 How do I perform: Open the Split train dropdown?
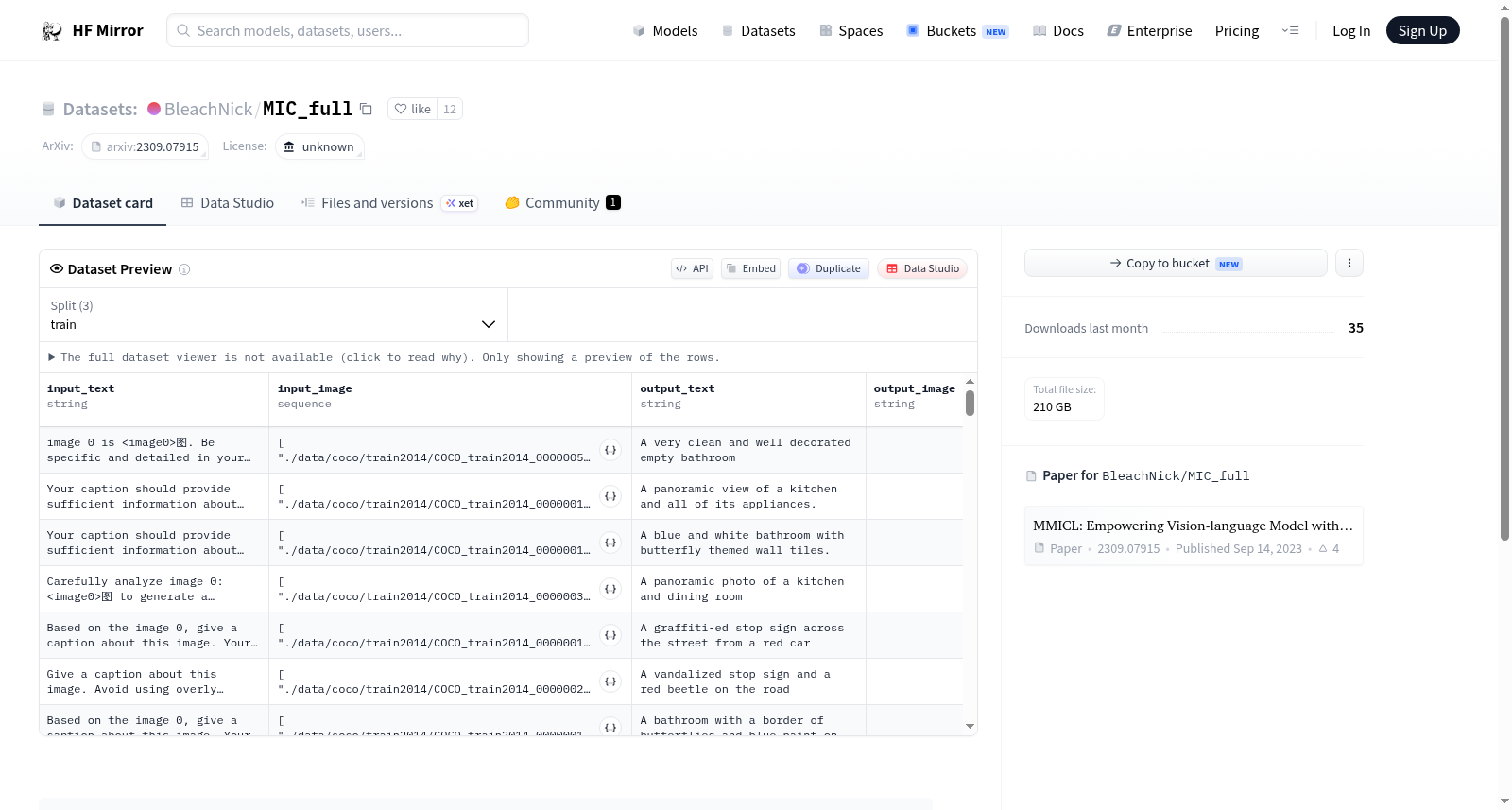click(273, 315)
